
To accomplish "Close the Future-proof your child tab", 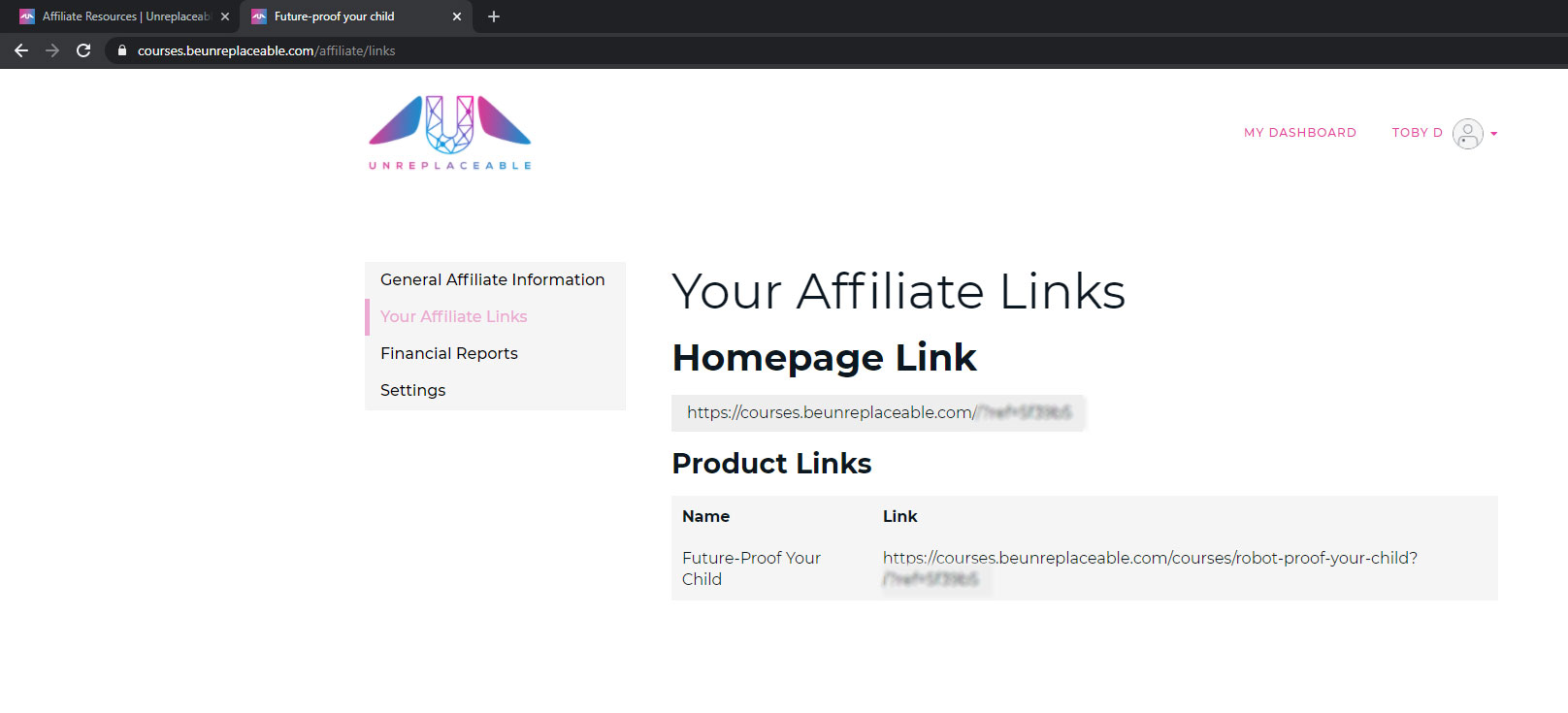I will pyautogui.click(x=457, y=16).
